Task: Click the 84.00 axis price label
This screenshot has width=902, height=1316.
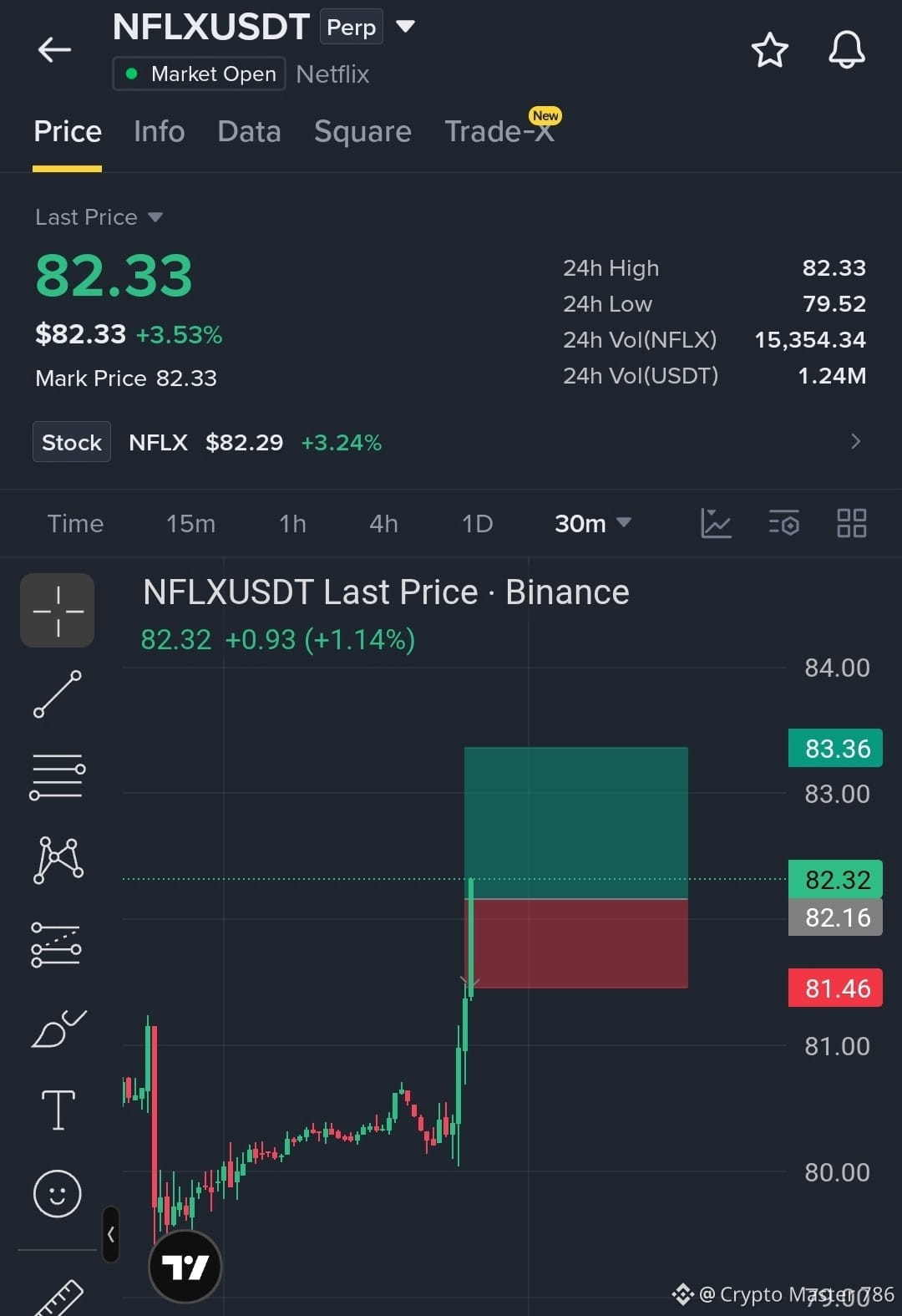Action: pyautogui.click(x=837, y=668)
